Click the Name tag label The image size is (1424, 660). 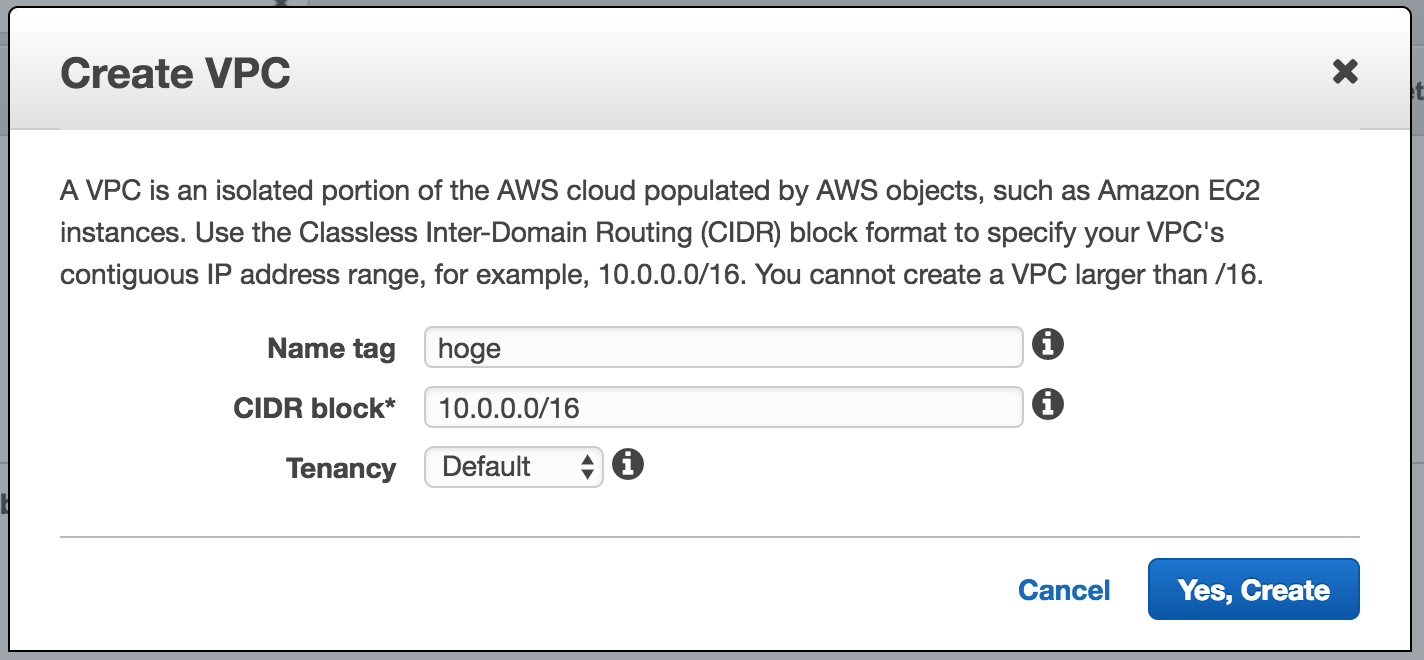pyautogui.click(x=331, y=349)
